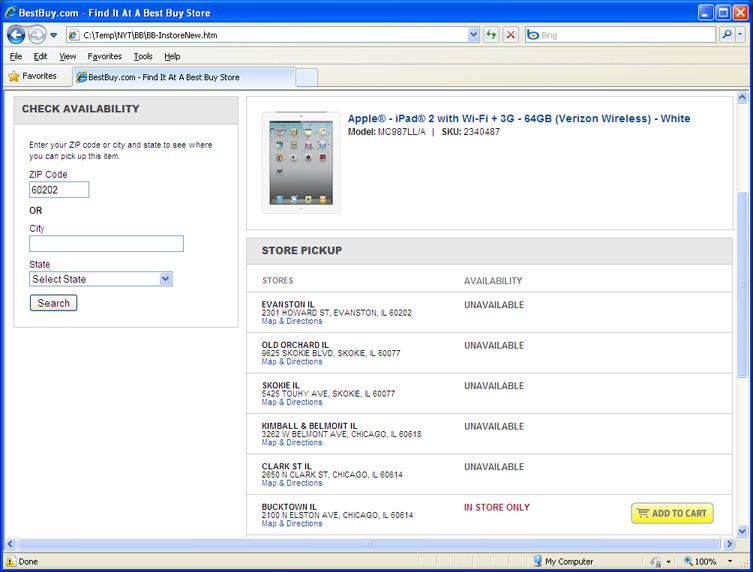The image size is (753, 572).
Task: Click the SKU 2340487 text
Action: coord(471,132)
